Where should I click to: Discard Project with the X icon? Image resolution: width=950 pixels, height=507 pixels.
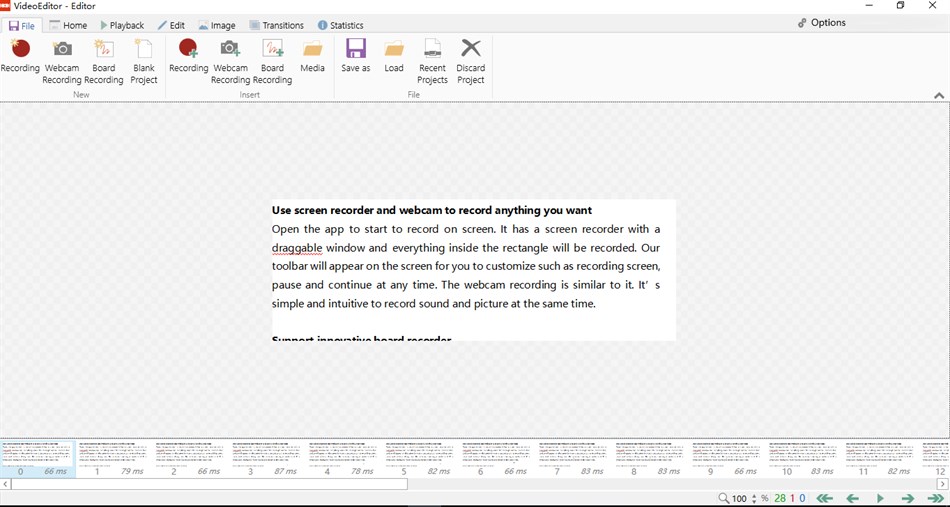pyautogui.click(x=471, y=61)
